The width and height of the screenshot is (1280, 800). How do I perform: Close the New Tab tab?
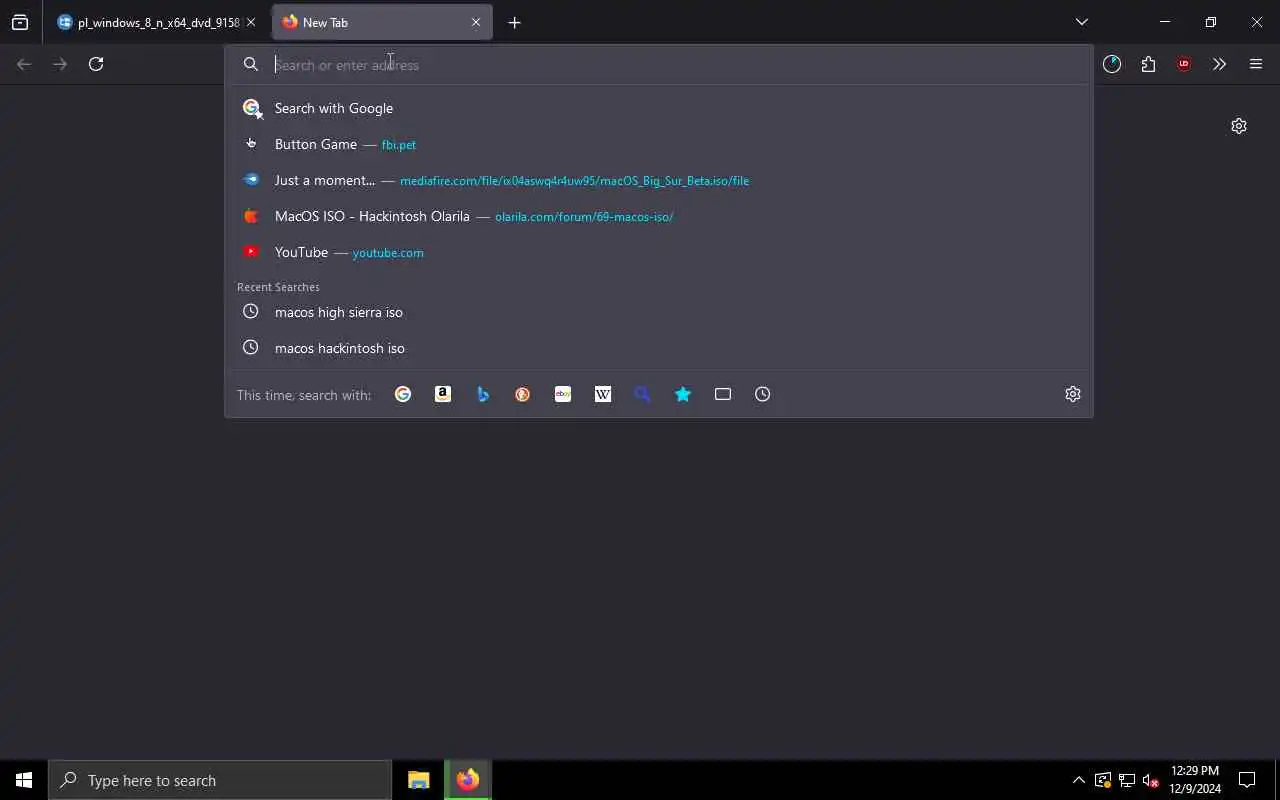click(x=476, y=22)
